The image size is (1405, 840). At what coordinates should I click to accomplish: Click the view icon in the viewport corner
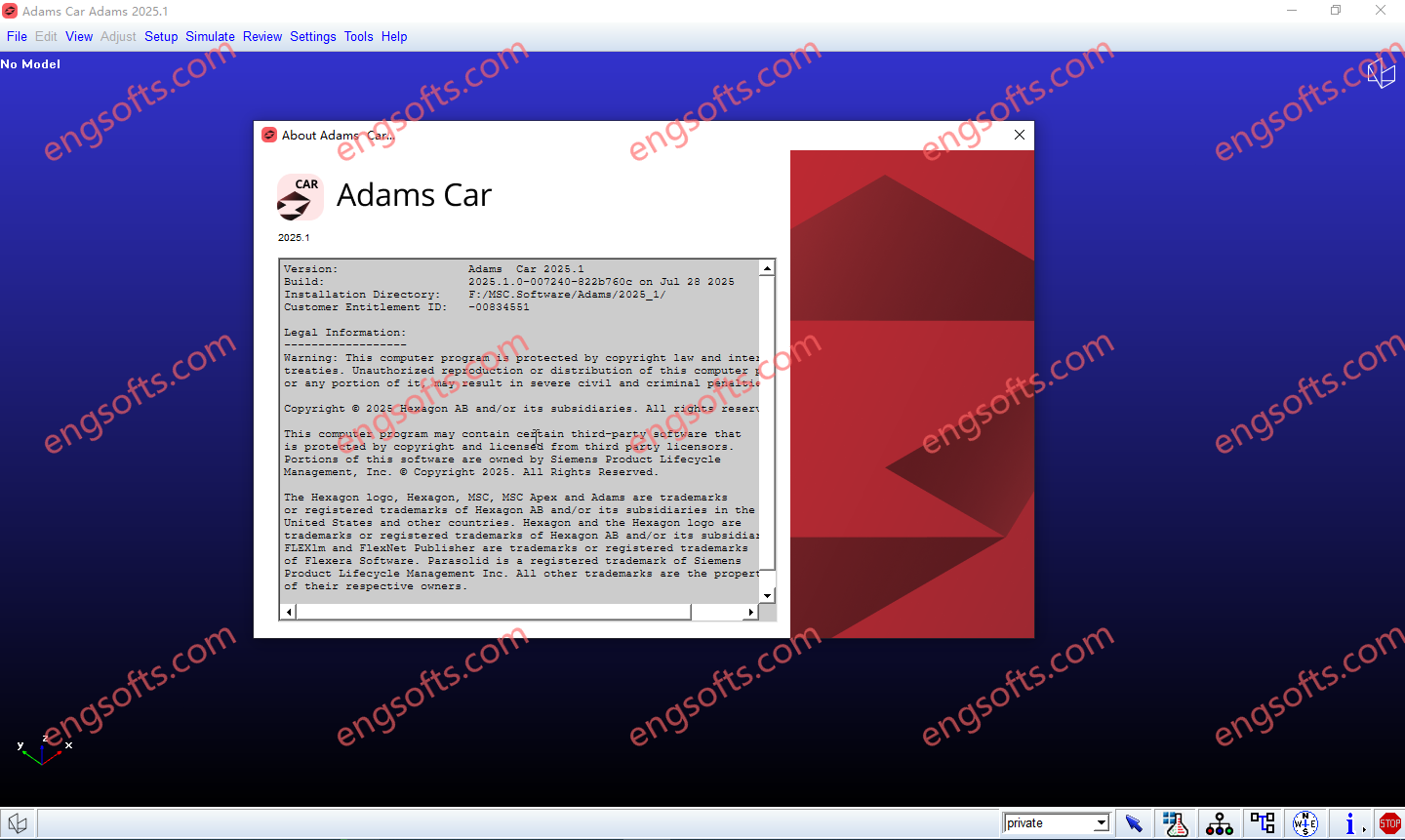[x=1381, y=73]
